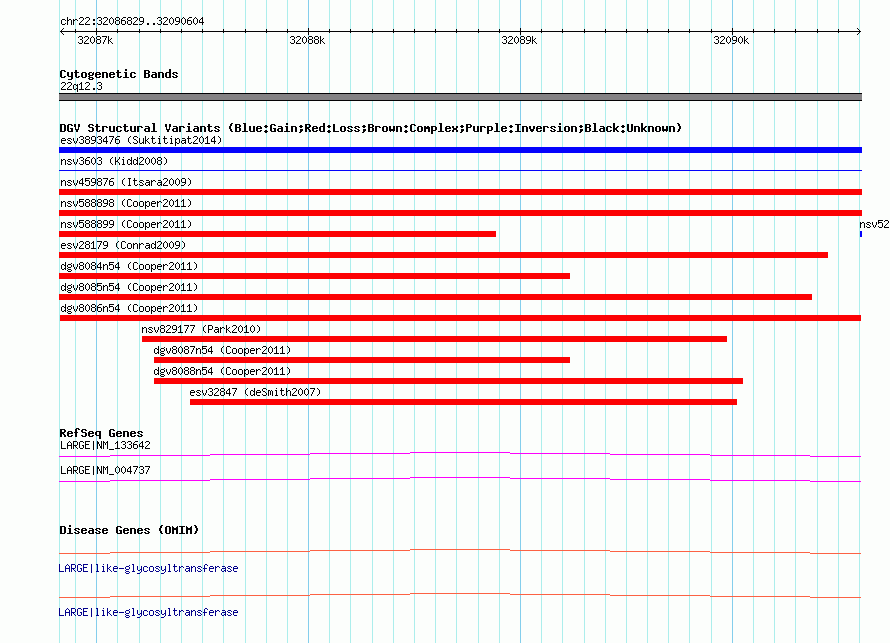Screen dimensions: 890x643
Task: Click the red dgv8087n54 variant bar
Action: tap(362, 360)
